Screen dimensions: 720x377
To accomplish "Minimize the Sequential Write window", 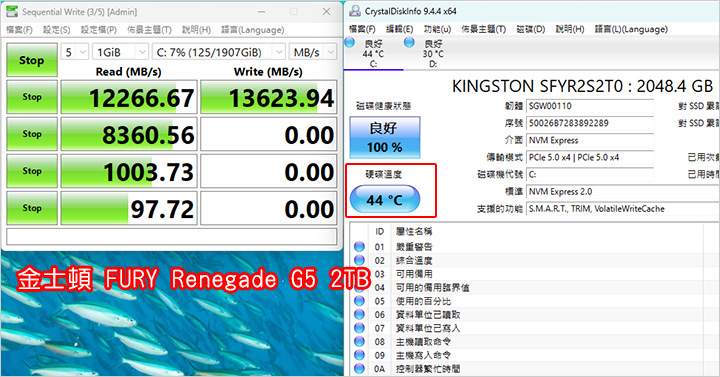I will pyautogui.click(x=261, y=11).
